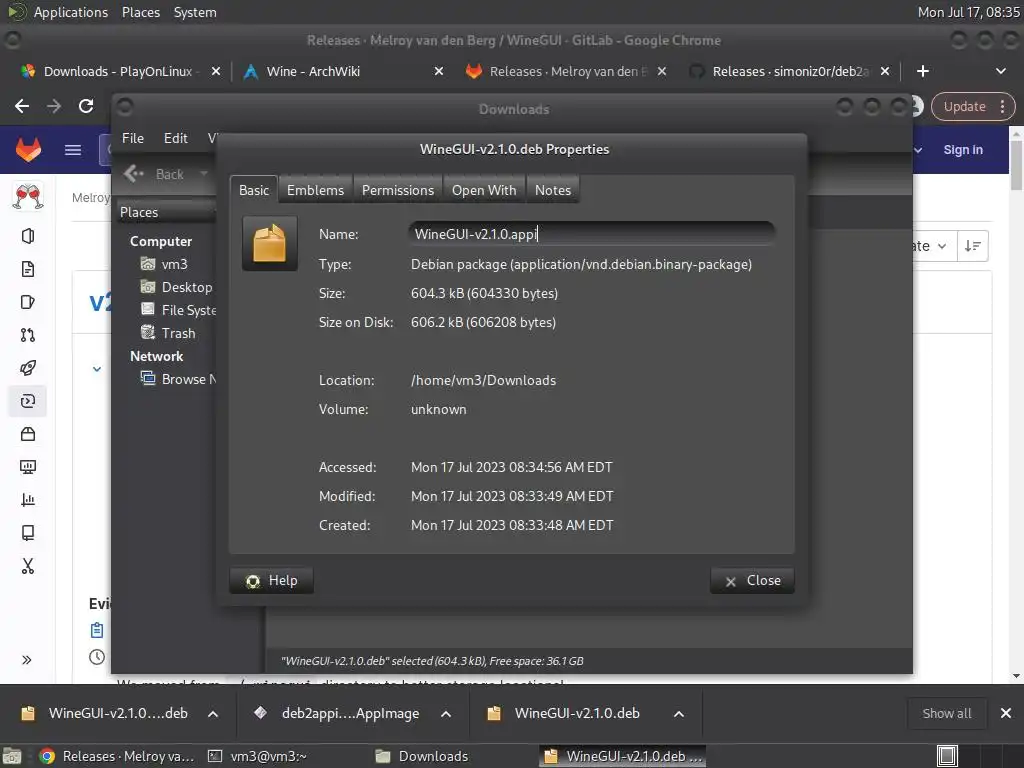Screen dimensions: 1024x768
Task: Open the Monitor icon in the GitLab sidebar
Action: tap(27, 467)
